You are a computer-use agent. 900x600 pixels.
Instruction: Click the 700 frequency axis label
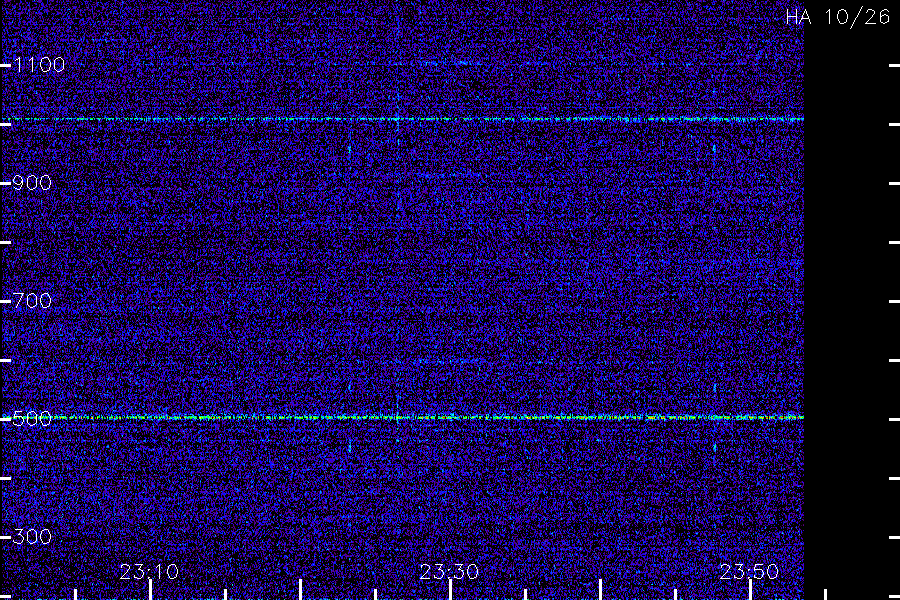32,301
